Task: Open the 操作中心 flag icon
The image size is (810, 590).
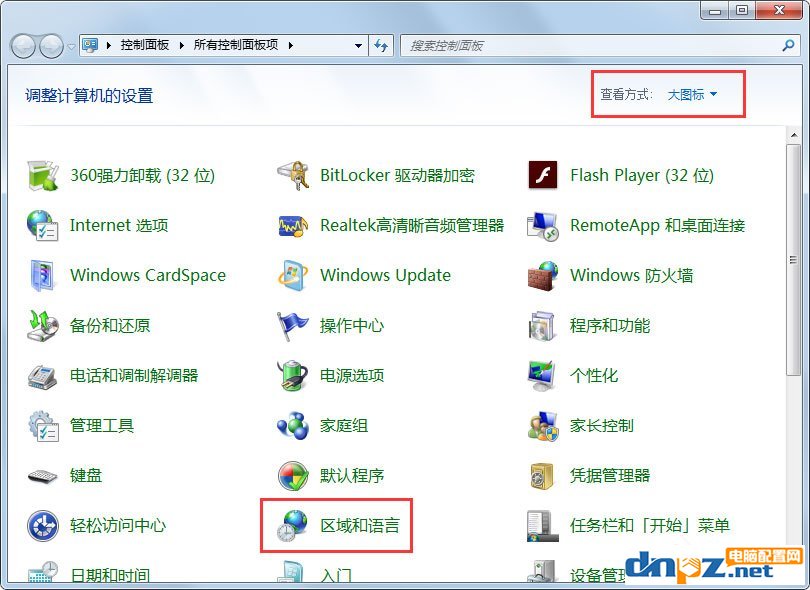Action: [293, 325]
